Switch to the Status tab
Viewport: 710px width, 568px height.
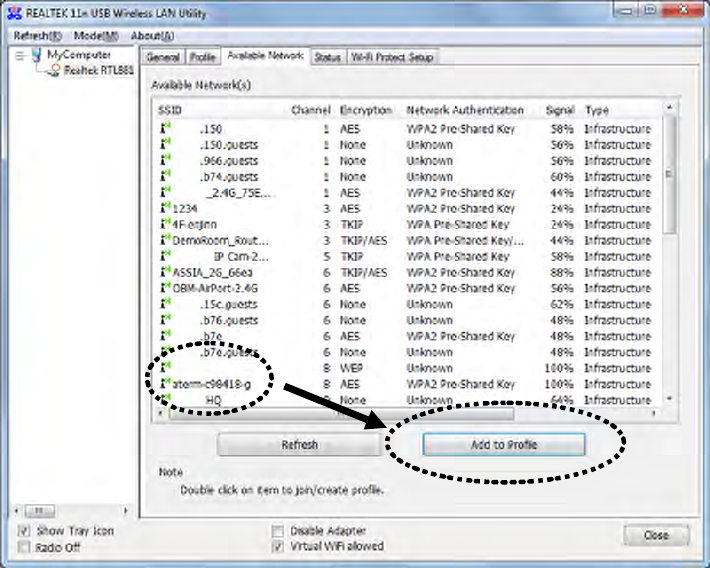point(327,58)
